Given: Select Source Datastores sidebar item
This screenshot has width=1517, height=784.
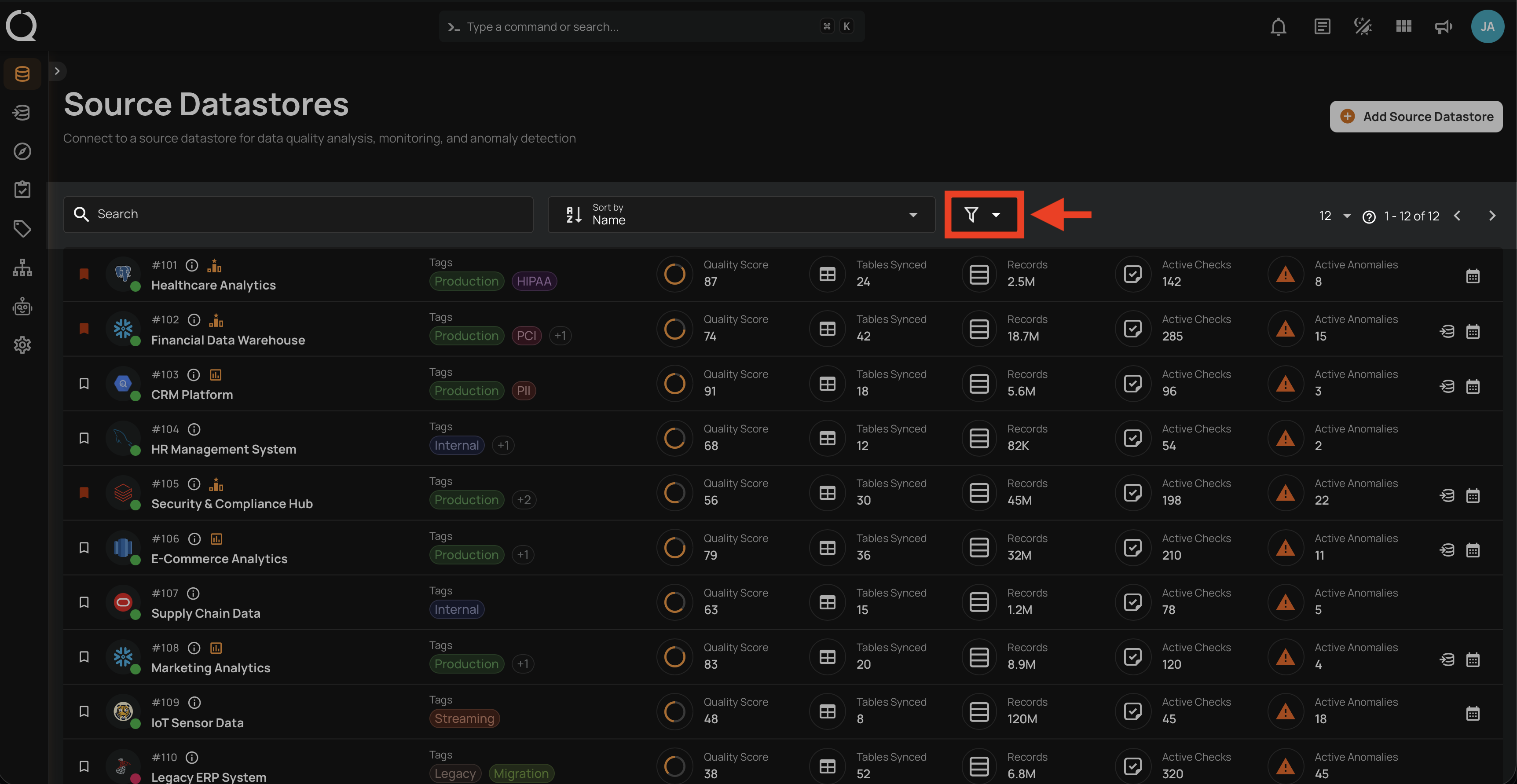Looking at the screenshot, I should click(22, 73).
